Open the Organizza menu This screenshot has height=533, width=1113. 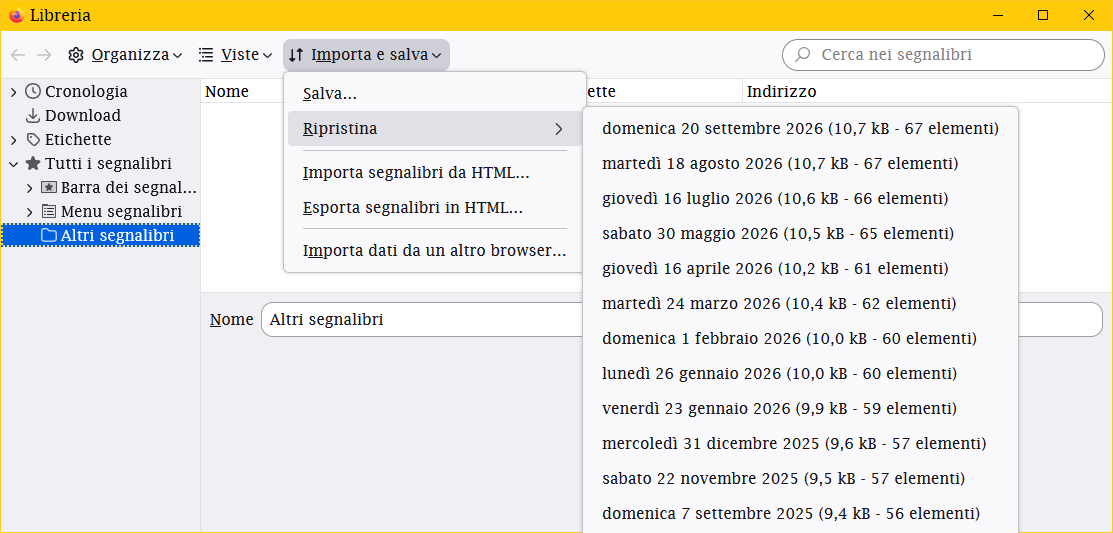[126, 55]
